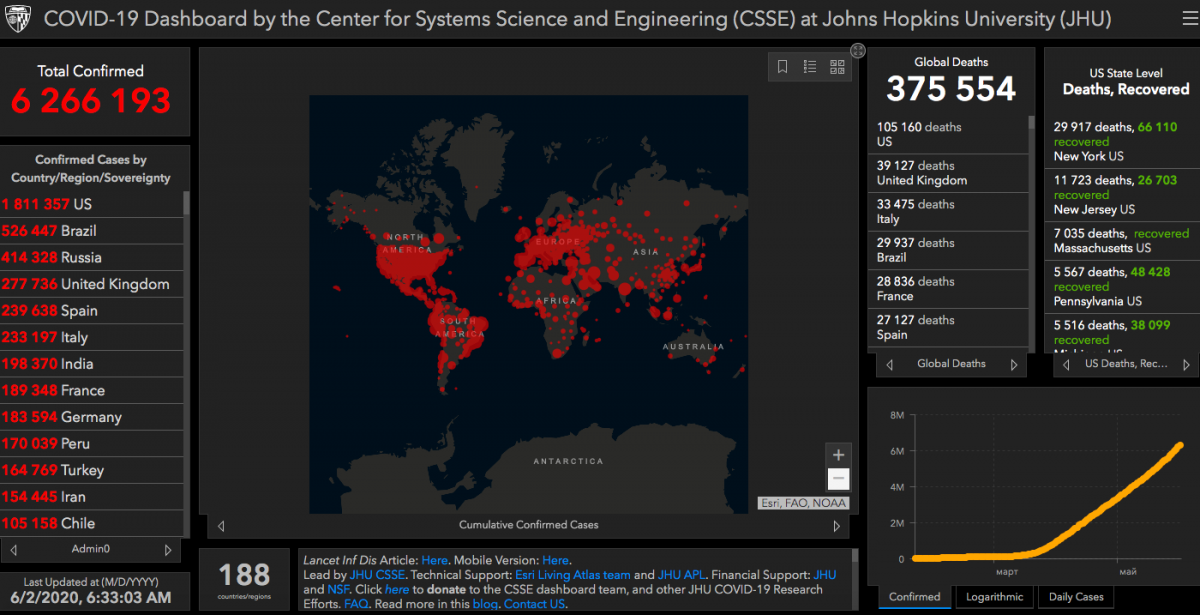Switch to the Daily Cases chart tab
Screen dimensions: 1200x615
pyautogui.click(x=1076, y=597)
